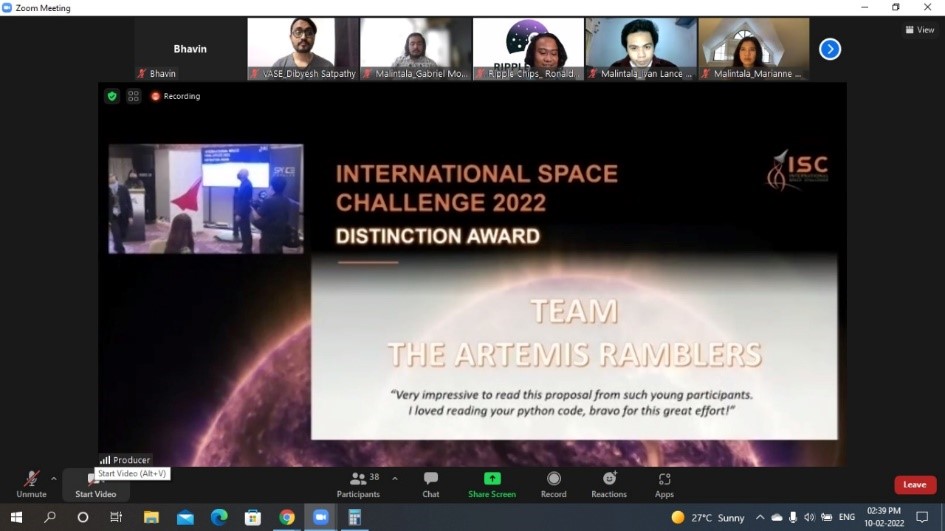Click the green Share Screen button
Screen dimensions: 945x531
[x=492, y=485]
